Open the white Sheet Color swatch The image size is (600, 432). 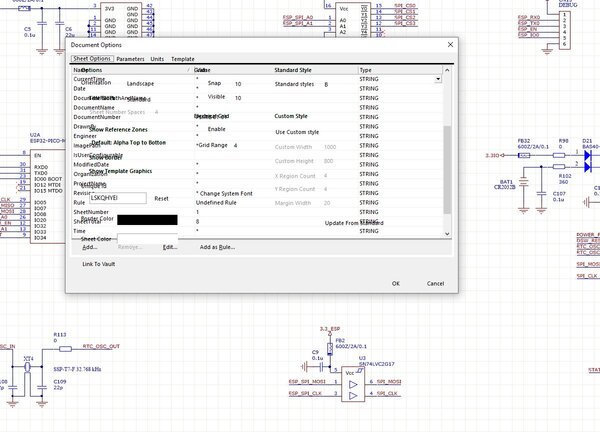[147, 239]
